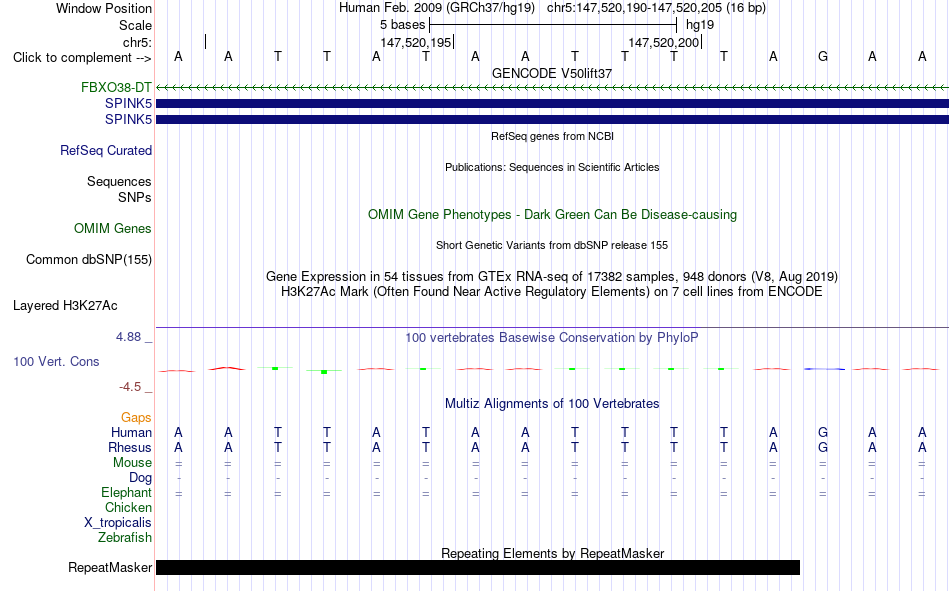The height and width of the screenshot is (591, 950).
Task: Click 'Repeating Elements by RepeatMasker' title
Action: [553, 553]
